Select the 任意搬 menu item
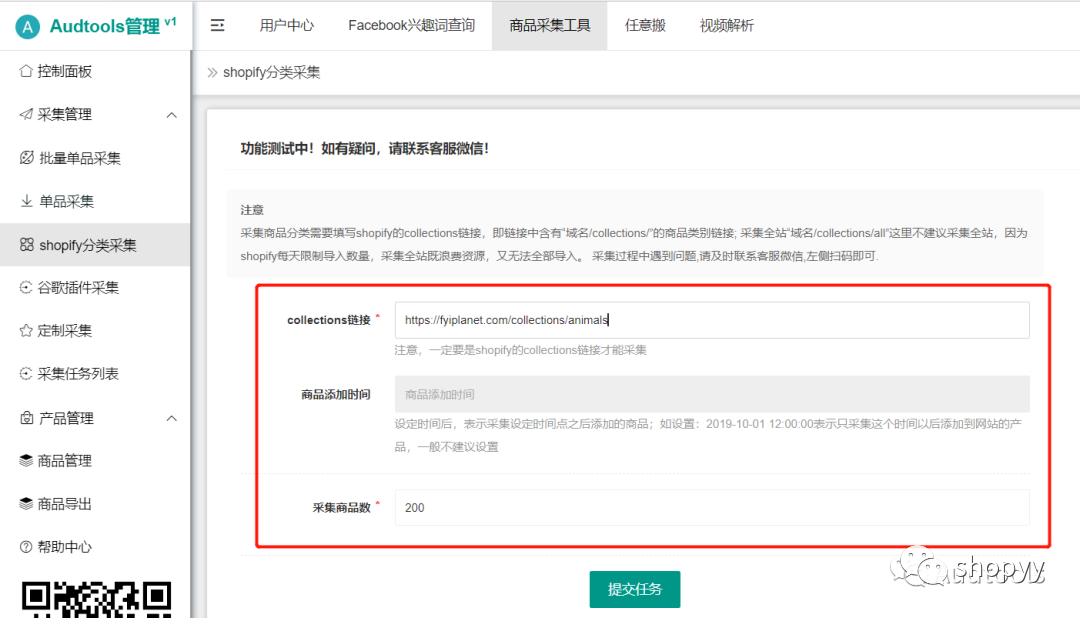Screen dimensions: 1080x618 [645, 25]
